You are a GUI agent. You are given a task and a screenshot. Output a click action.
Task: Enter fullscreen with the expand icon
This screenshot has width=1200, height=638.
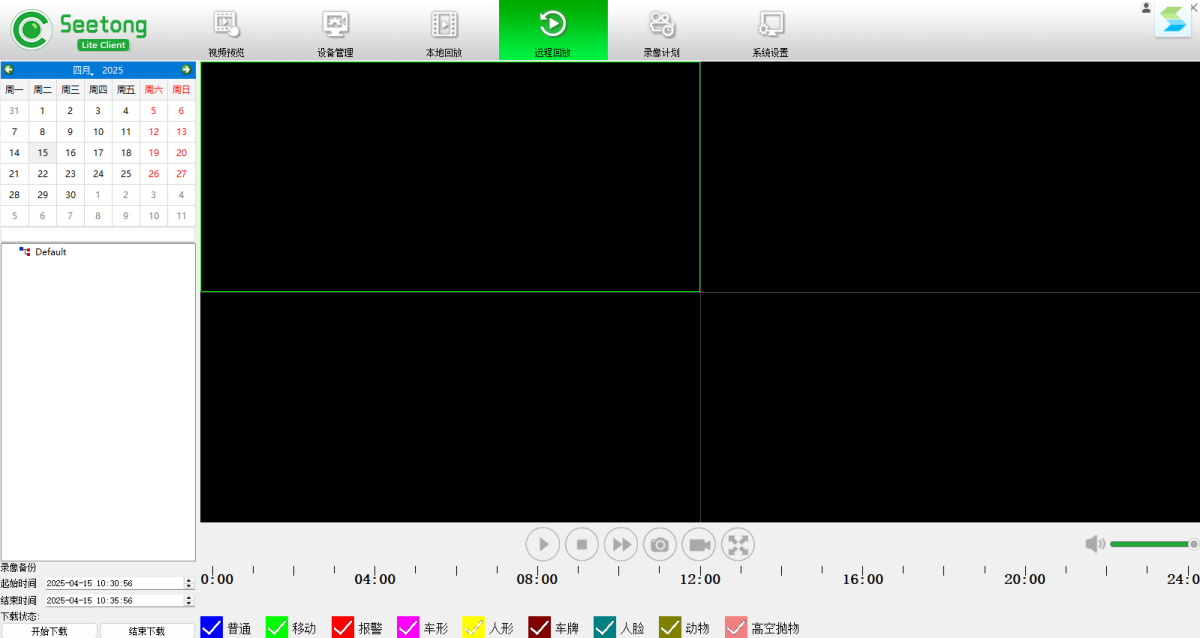(738, 544)
